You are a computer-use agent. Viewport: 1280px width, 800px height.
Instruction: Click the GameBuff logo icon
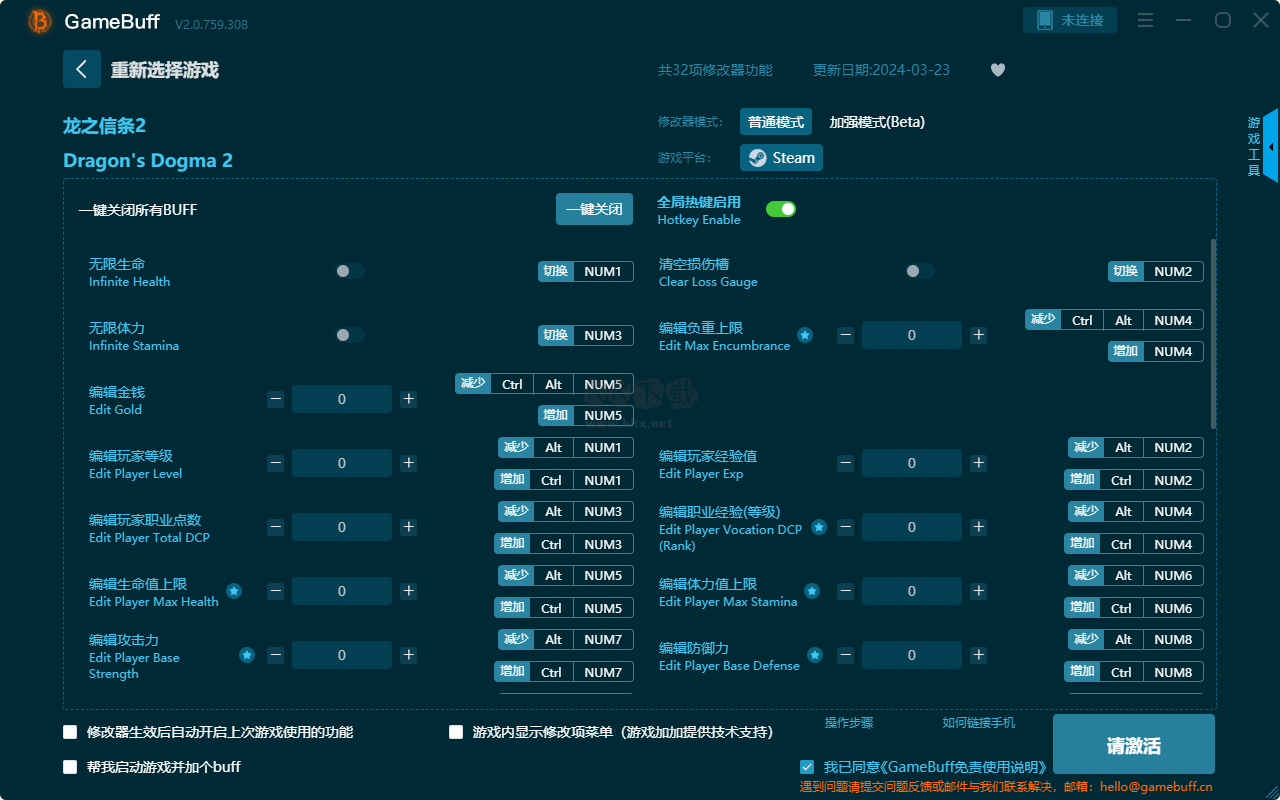(40, 21)
